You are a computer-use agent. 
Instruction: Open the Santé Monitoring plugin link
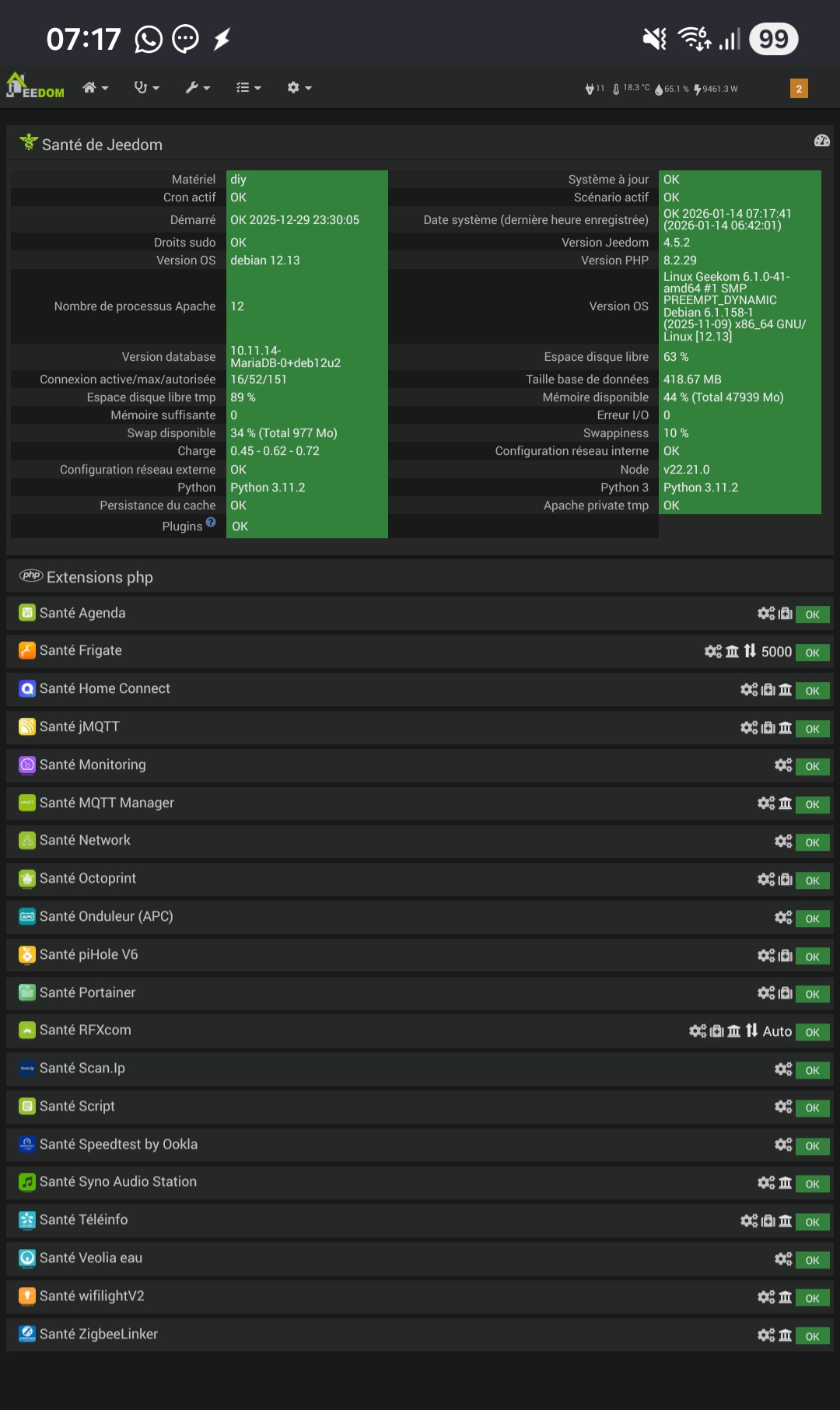click(x=93, y=764)
